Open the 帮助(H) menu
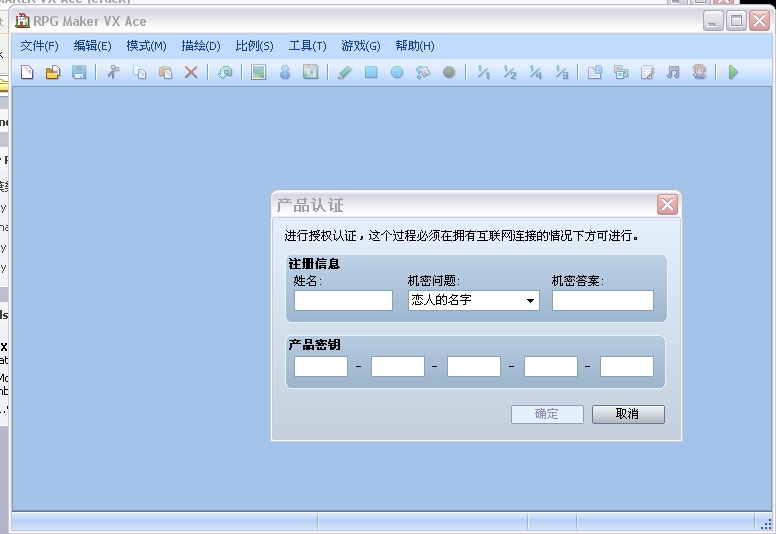Image resolution: width=776 pixels, height=534 pixels. pyautogui.click(x=415, y=46)
